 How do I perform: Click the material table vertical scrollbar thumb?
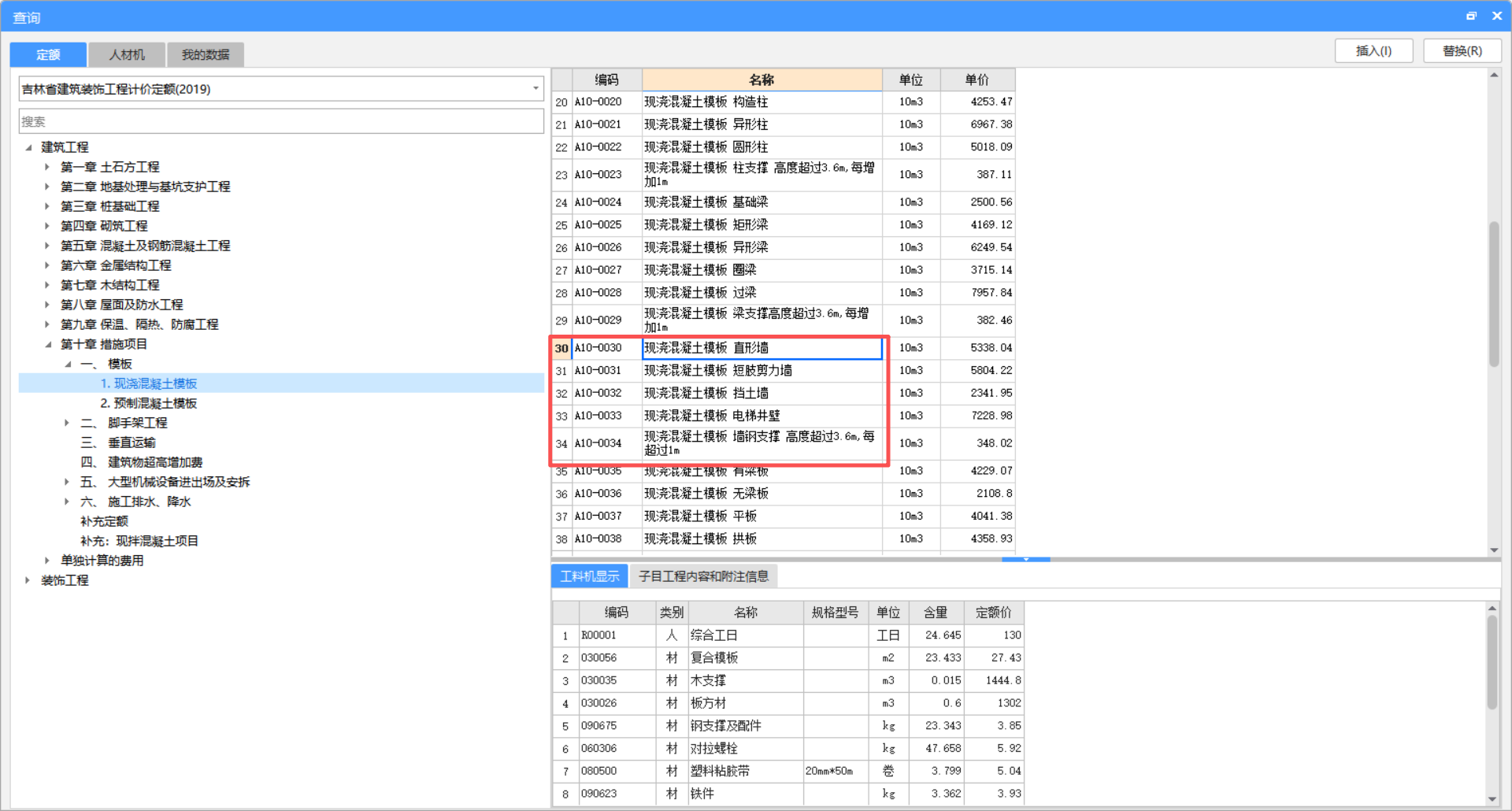click(x=1492, y=662)
